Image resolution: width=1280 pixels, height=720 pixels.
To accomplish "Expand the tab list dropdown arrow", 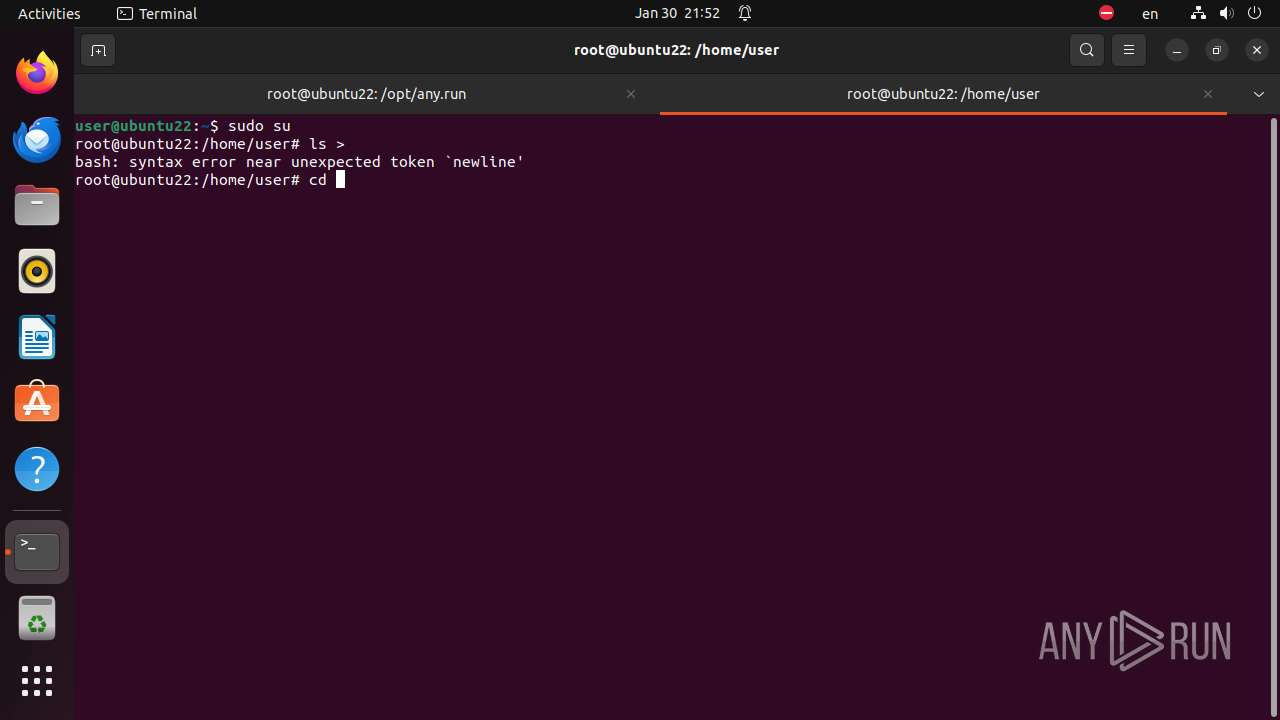I will pyautogui.click(x=1259, y=94).
